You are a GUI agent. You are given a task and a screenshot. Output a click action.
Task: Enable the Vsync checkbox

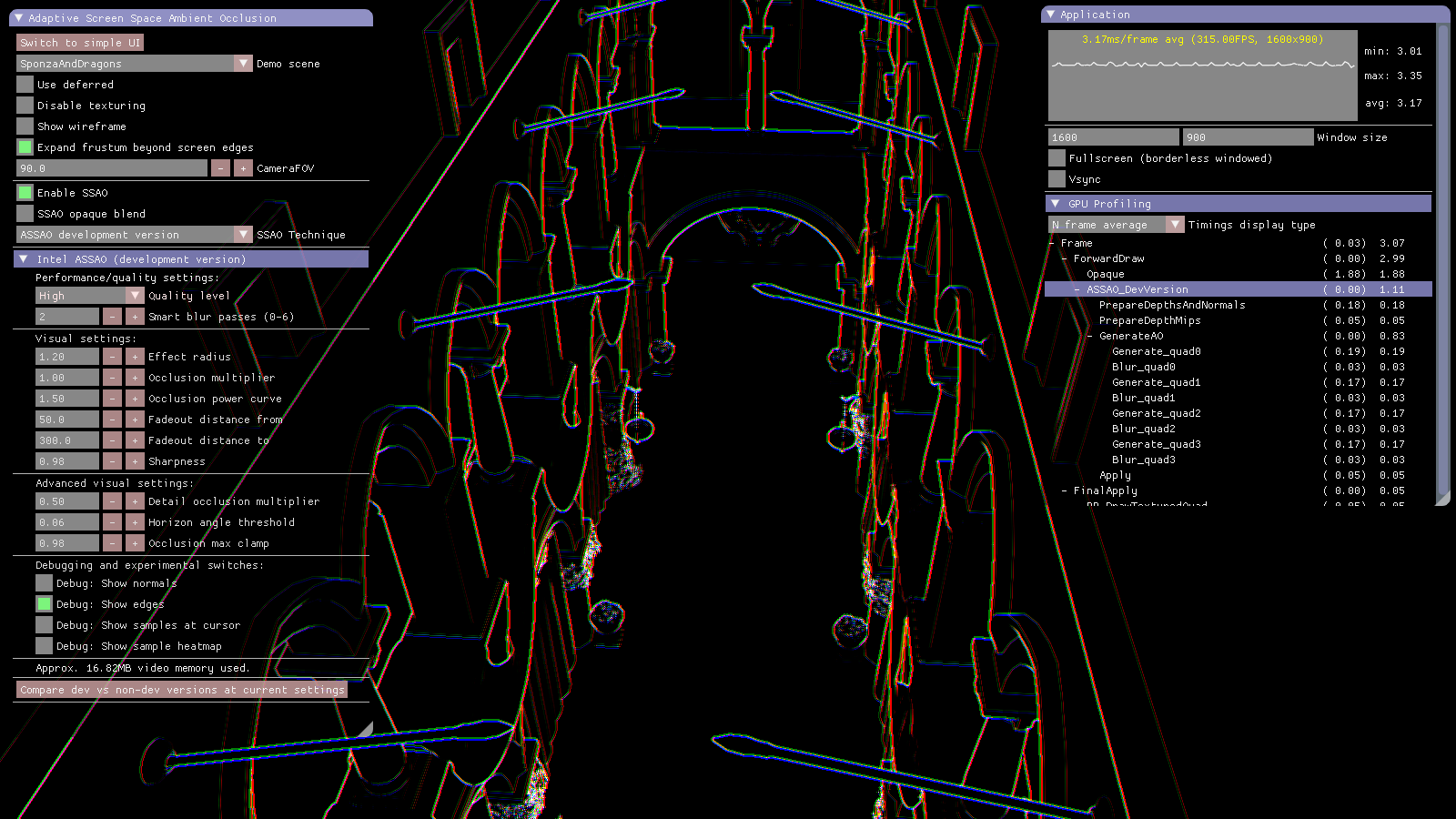click(1057, 178)
